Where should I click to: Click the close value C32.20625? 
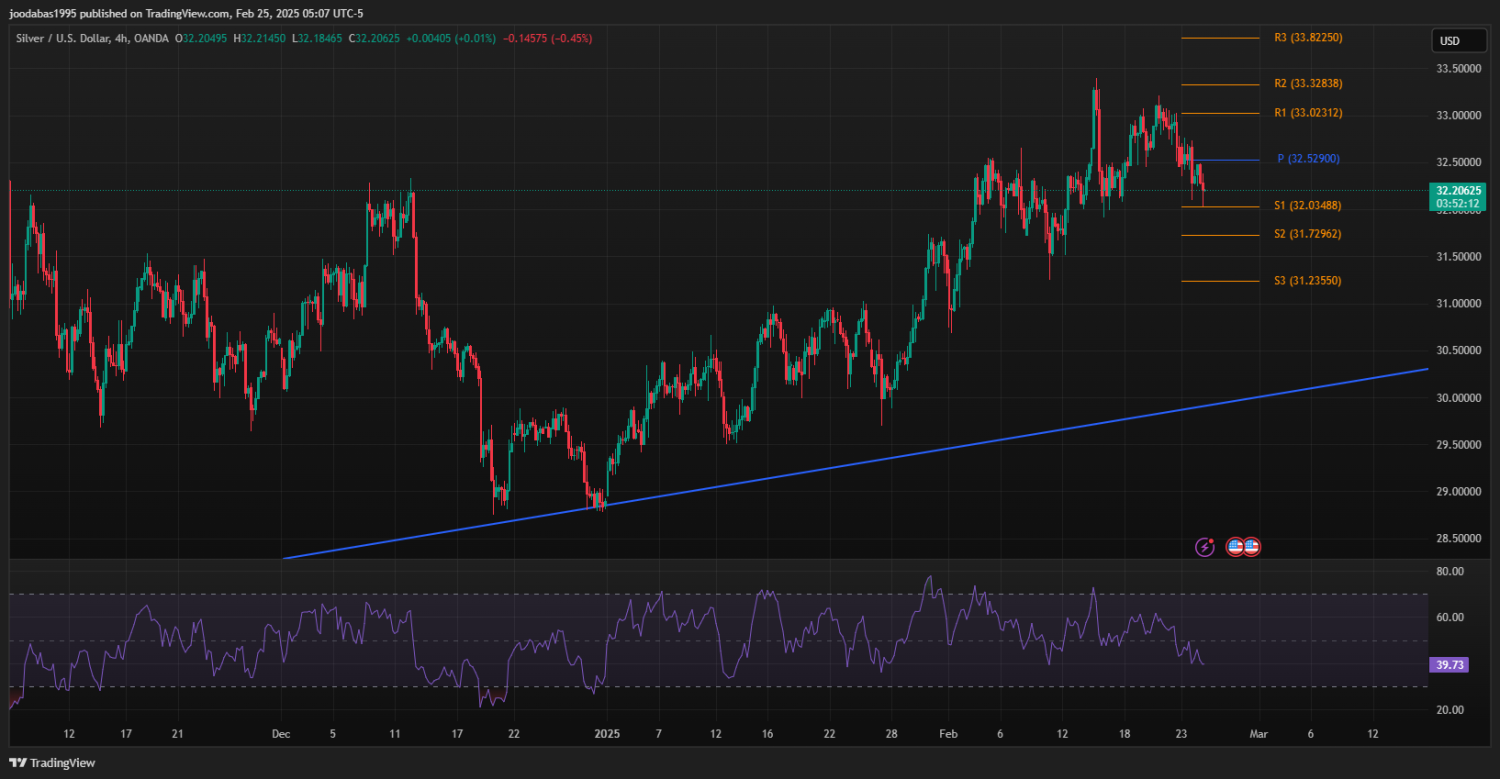pos(375,38)
